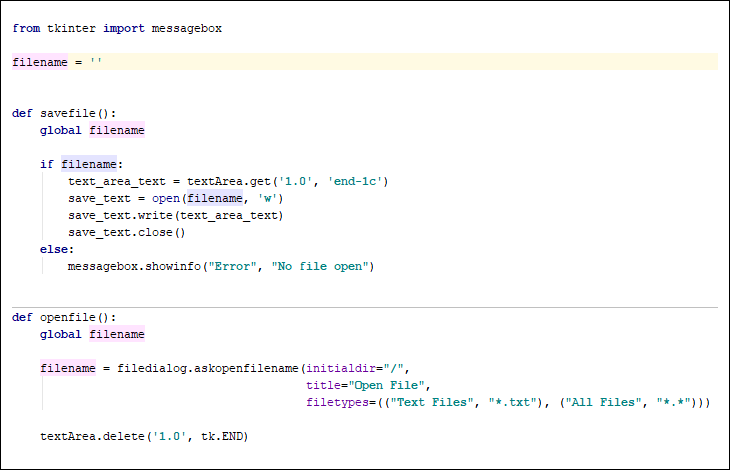Click 'filename' in savefile's global statement
Screen dimensions: 730x470
117,130
